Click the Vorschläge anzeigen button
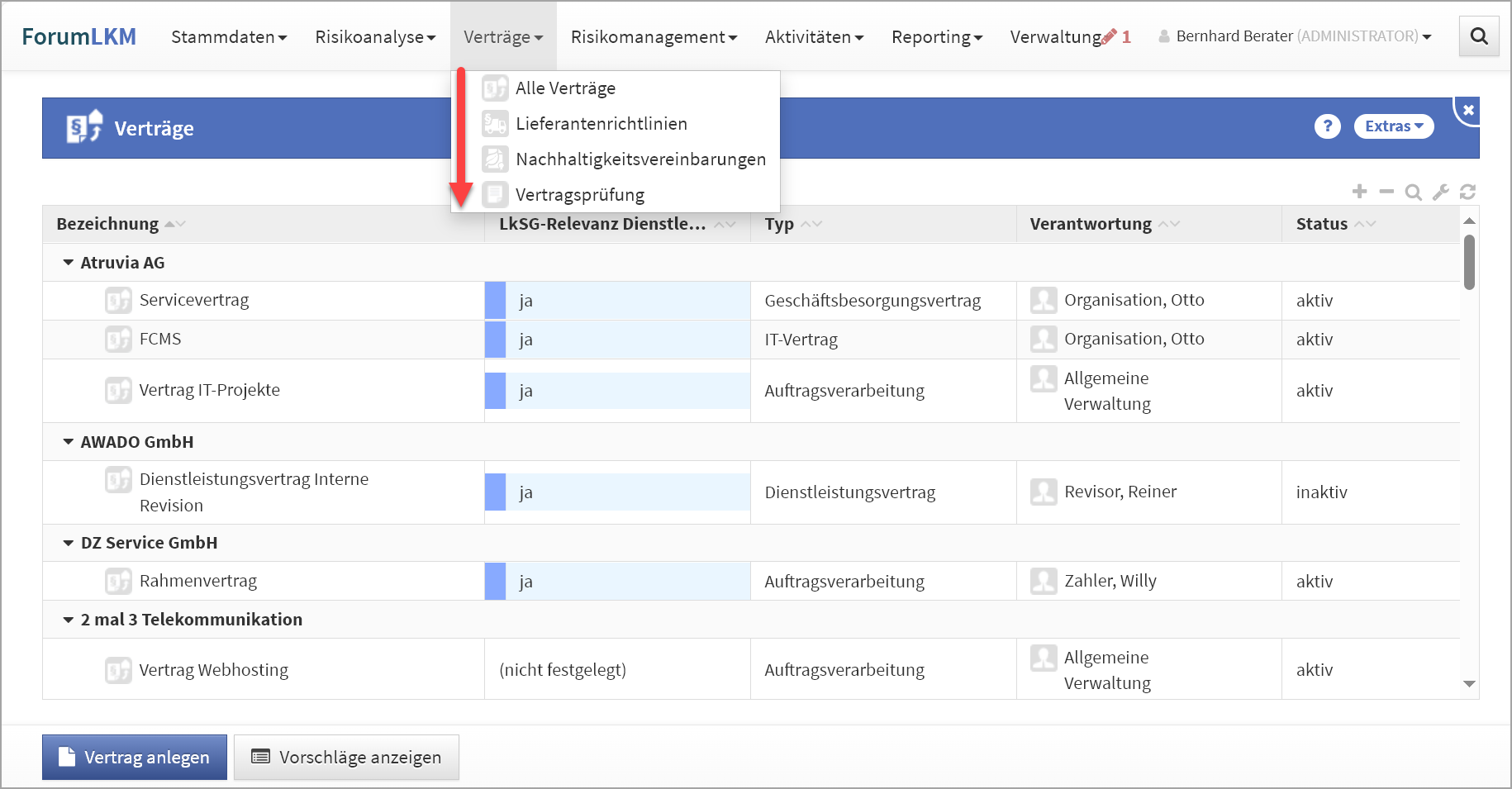 point(346,757)
